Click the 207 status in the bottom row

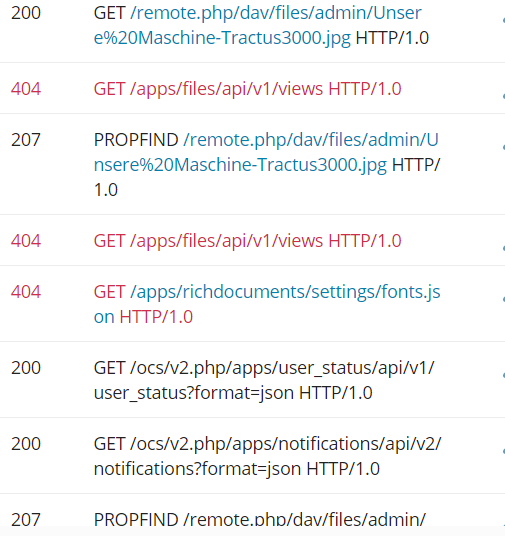click(26, 520)
